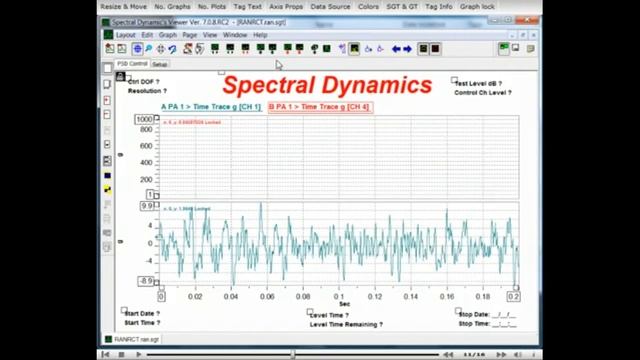Click Data Source in the top bar
Viewport: 640px width, 360px height.
[330, 7]
